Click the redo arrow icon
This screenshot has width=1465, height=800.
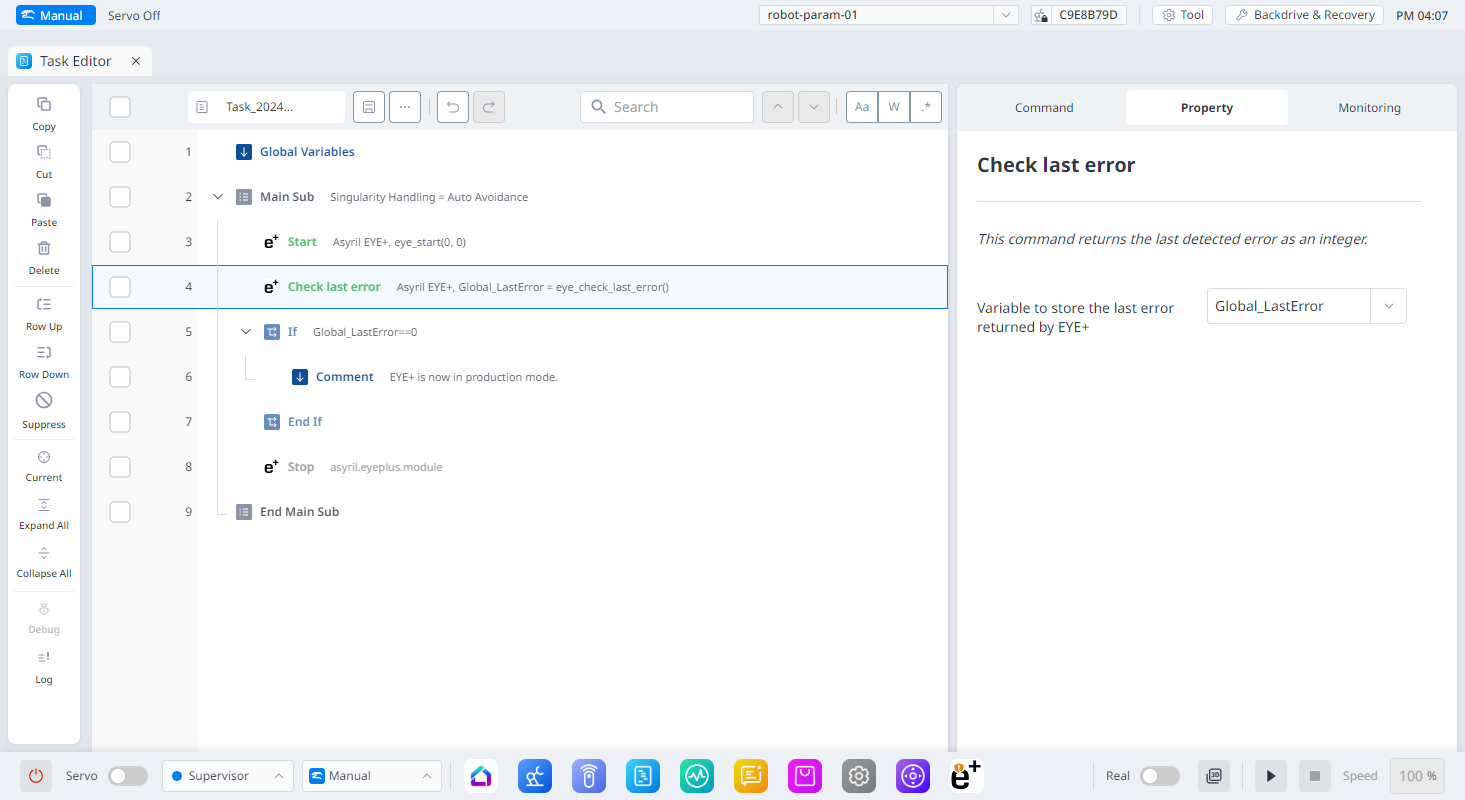click(x=489, y=107)
